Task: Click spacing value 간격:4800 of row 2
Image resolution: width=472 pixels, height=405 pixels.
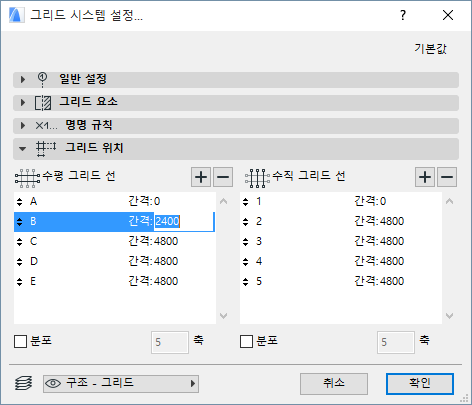Action: coord(379,221)
